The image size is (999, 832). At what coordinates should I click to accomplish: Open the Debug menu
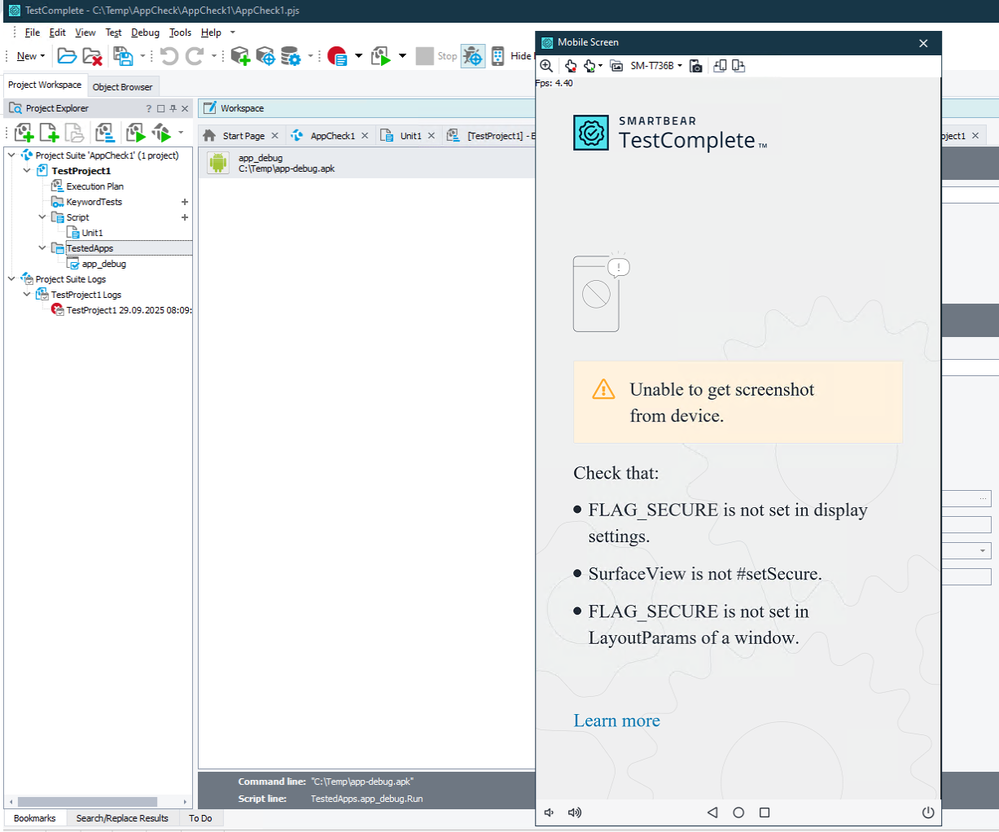pos(145,33)
